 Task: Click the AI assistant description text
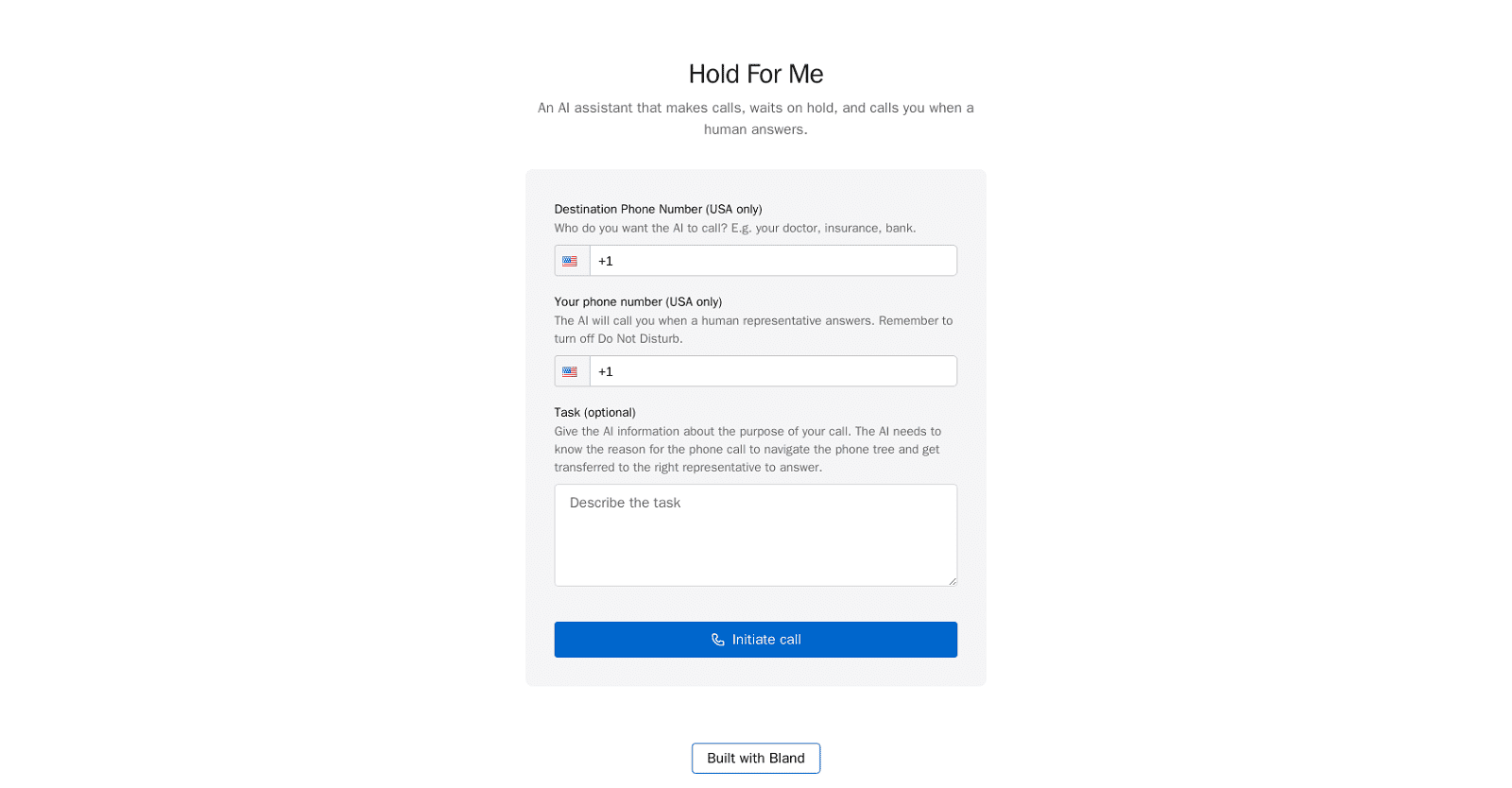click(755, 118)
